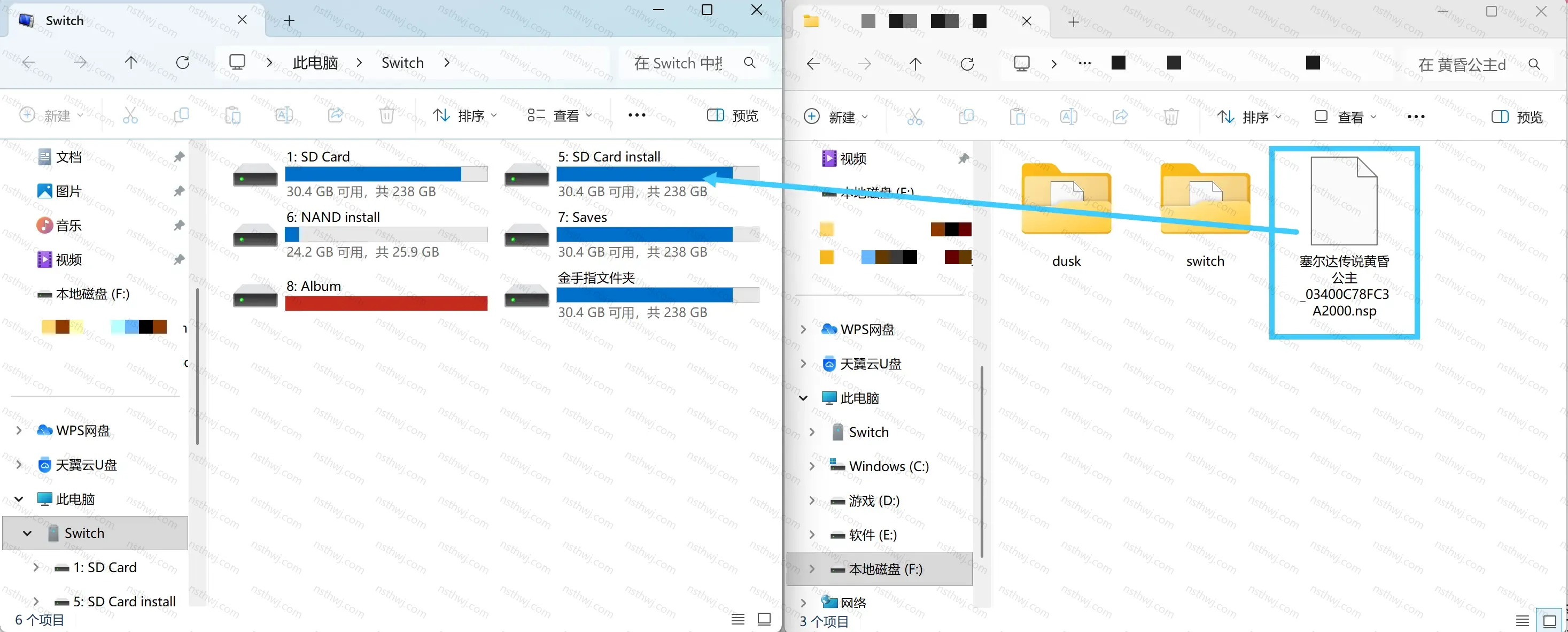The image size is (1568, 632).
Task: Select the switch folder in right window
Action: 1205,215
